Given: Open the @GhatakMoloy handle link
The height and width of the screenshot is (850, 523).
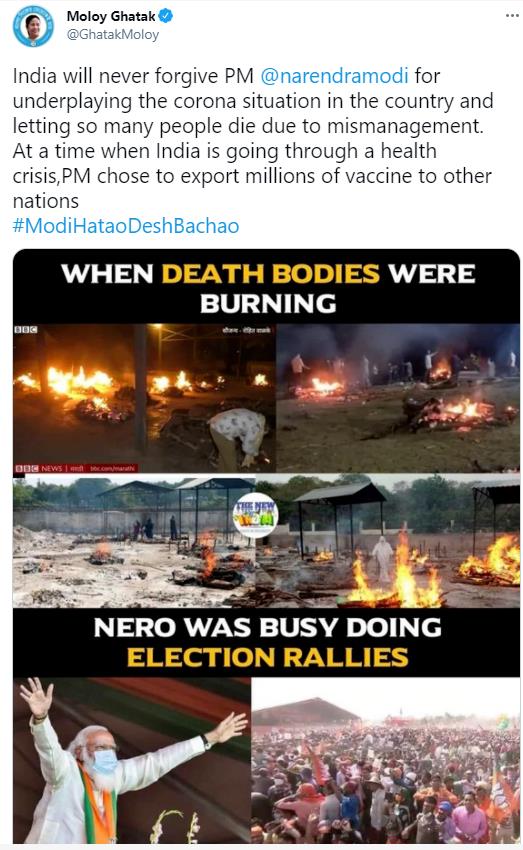Looking at the screenshot, I should 113,35.
